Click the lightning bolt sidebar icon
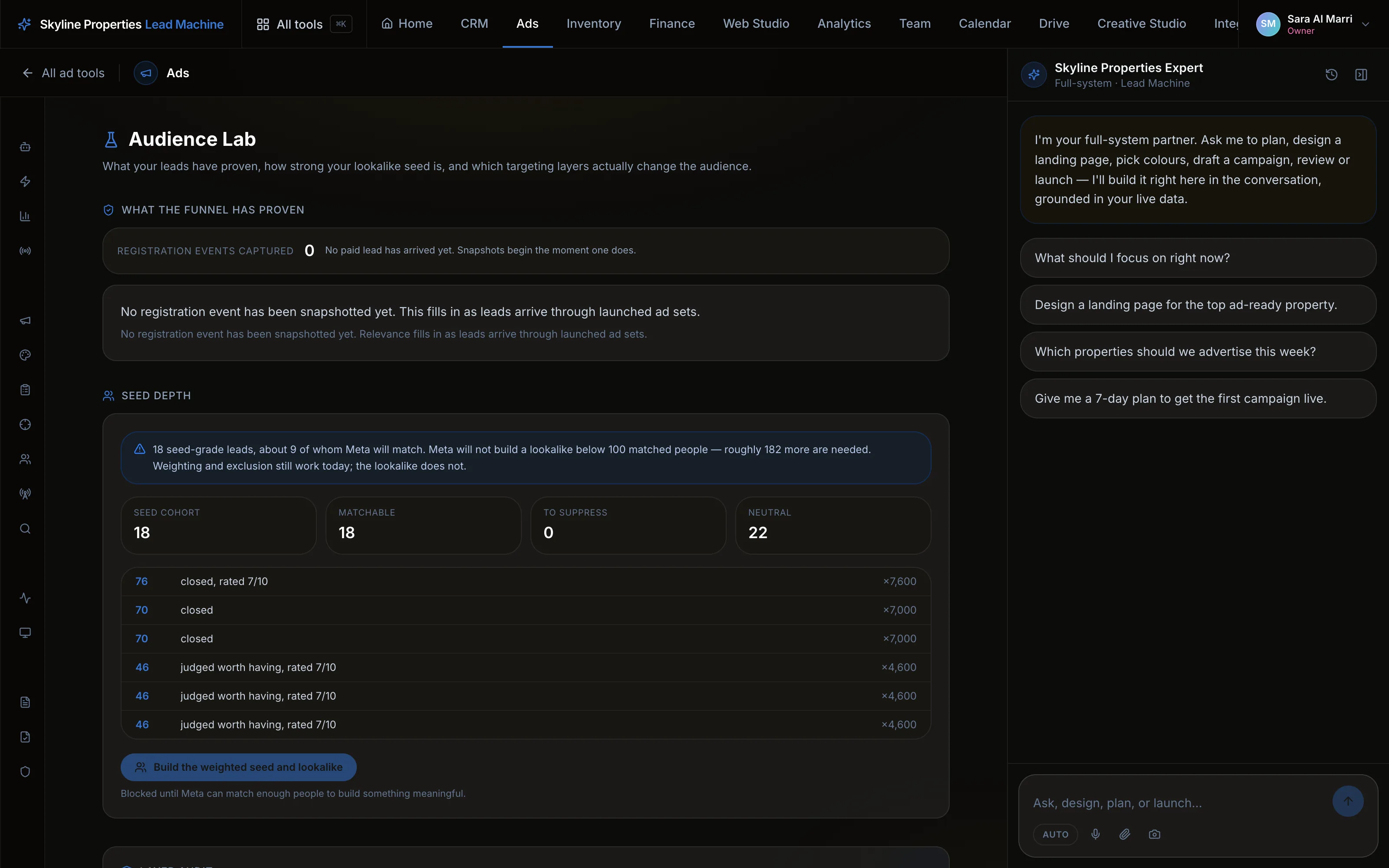This screenshot has width=1389, height=868. point(25,181)
